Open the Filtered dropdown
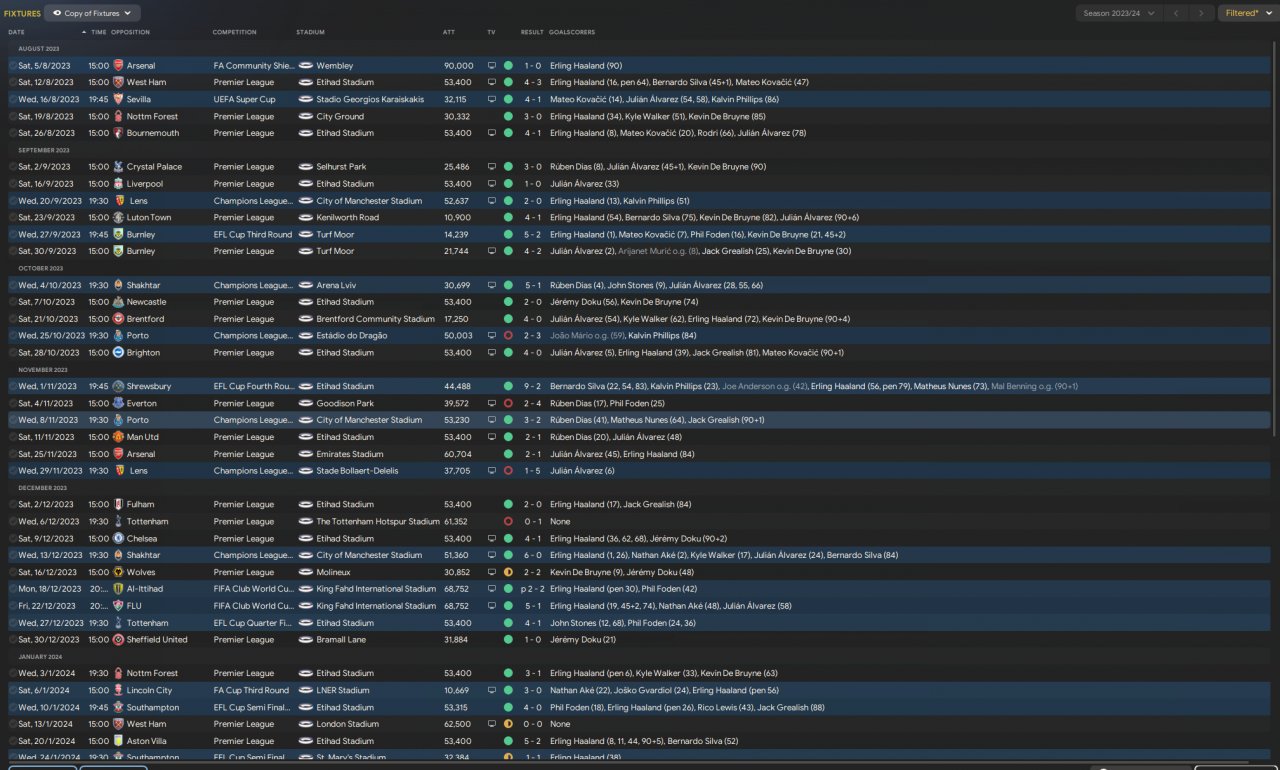Image resolution: width=1280 pixels, height=770 pixels. point(1248,13)
